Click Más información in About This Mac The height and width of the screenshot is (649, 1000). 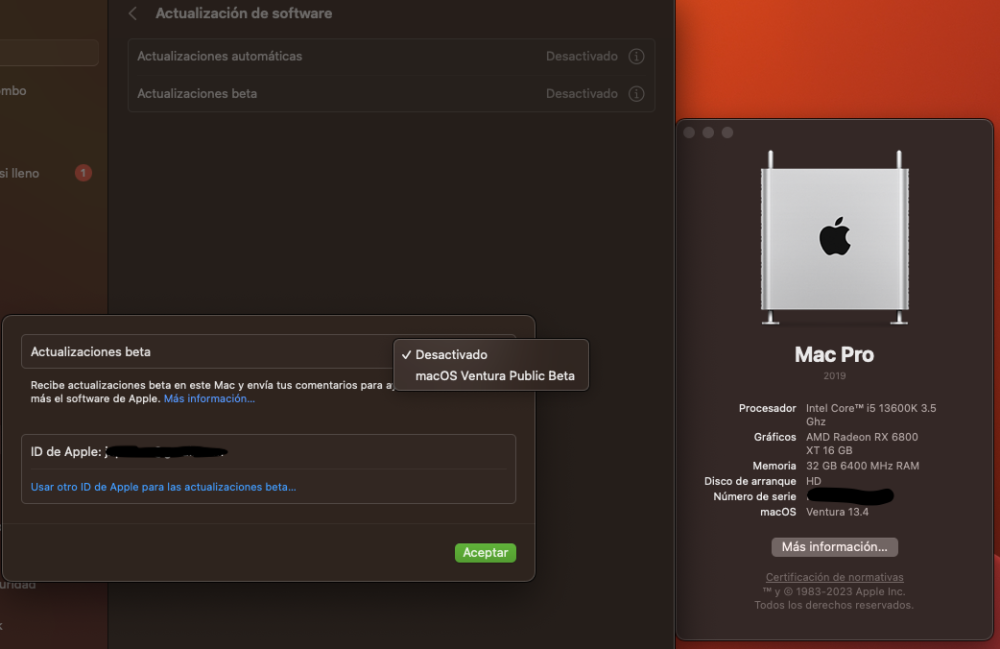[x=834, y=547]
